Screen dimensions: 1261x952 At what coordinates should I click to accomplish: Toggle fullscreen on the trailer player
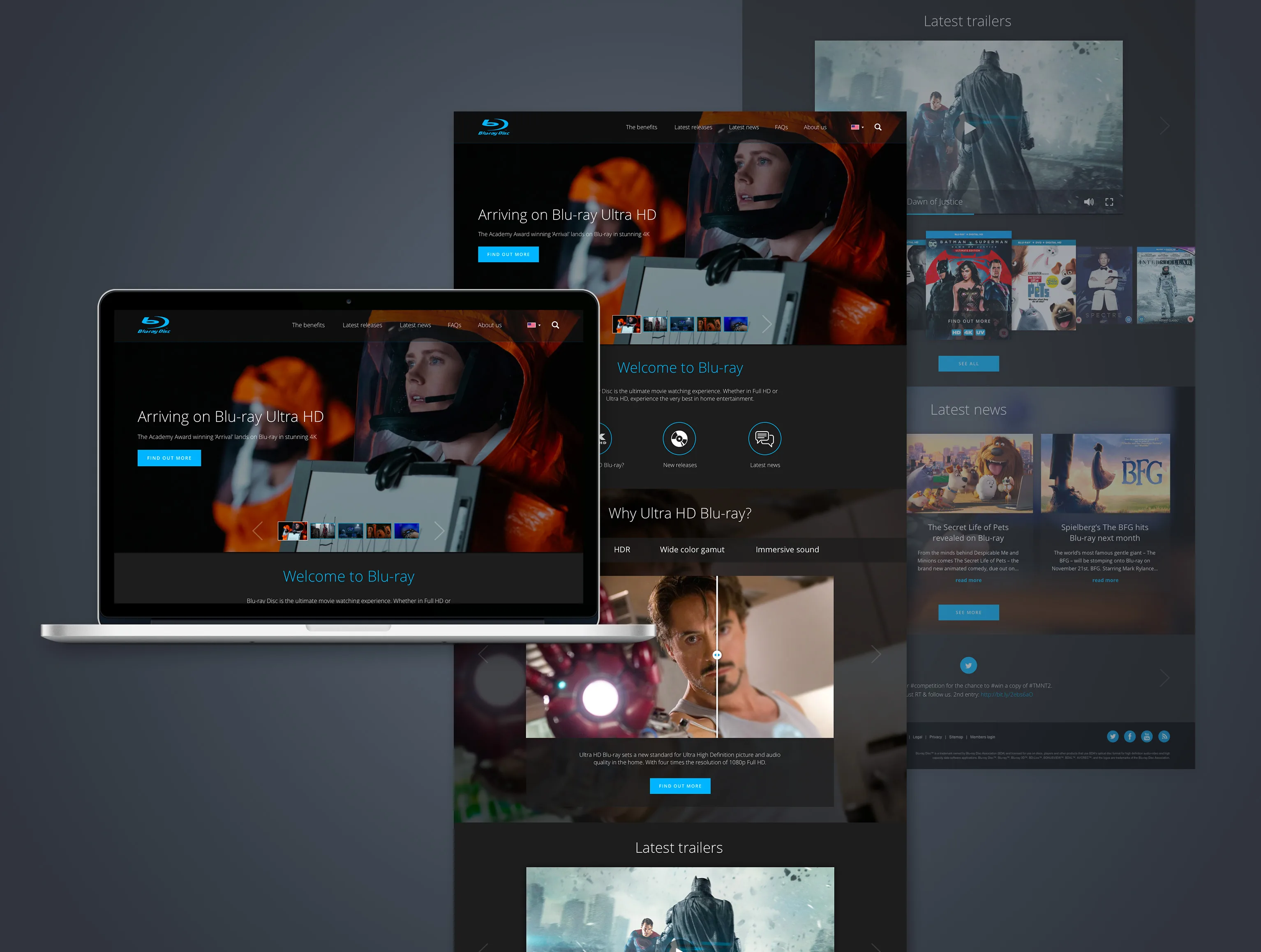point(1109,202)
